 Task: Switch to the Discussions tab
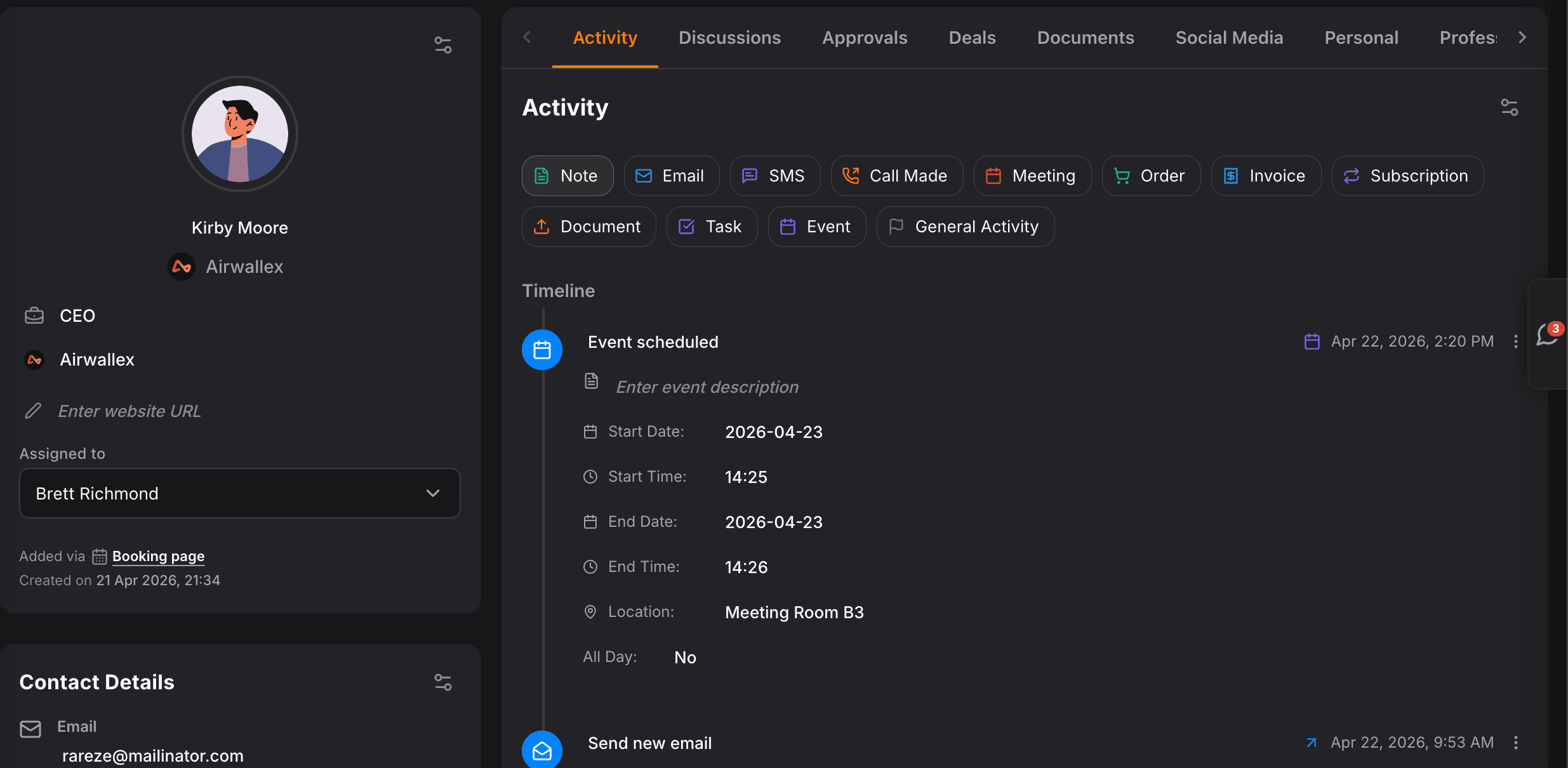click(729, 38)
